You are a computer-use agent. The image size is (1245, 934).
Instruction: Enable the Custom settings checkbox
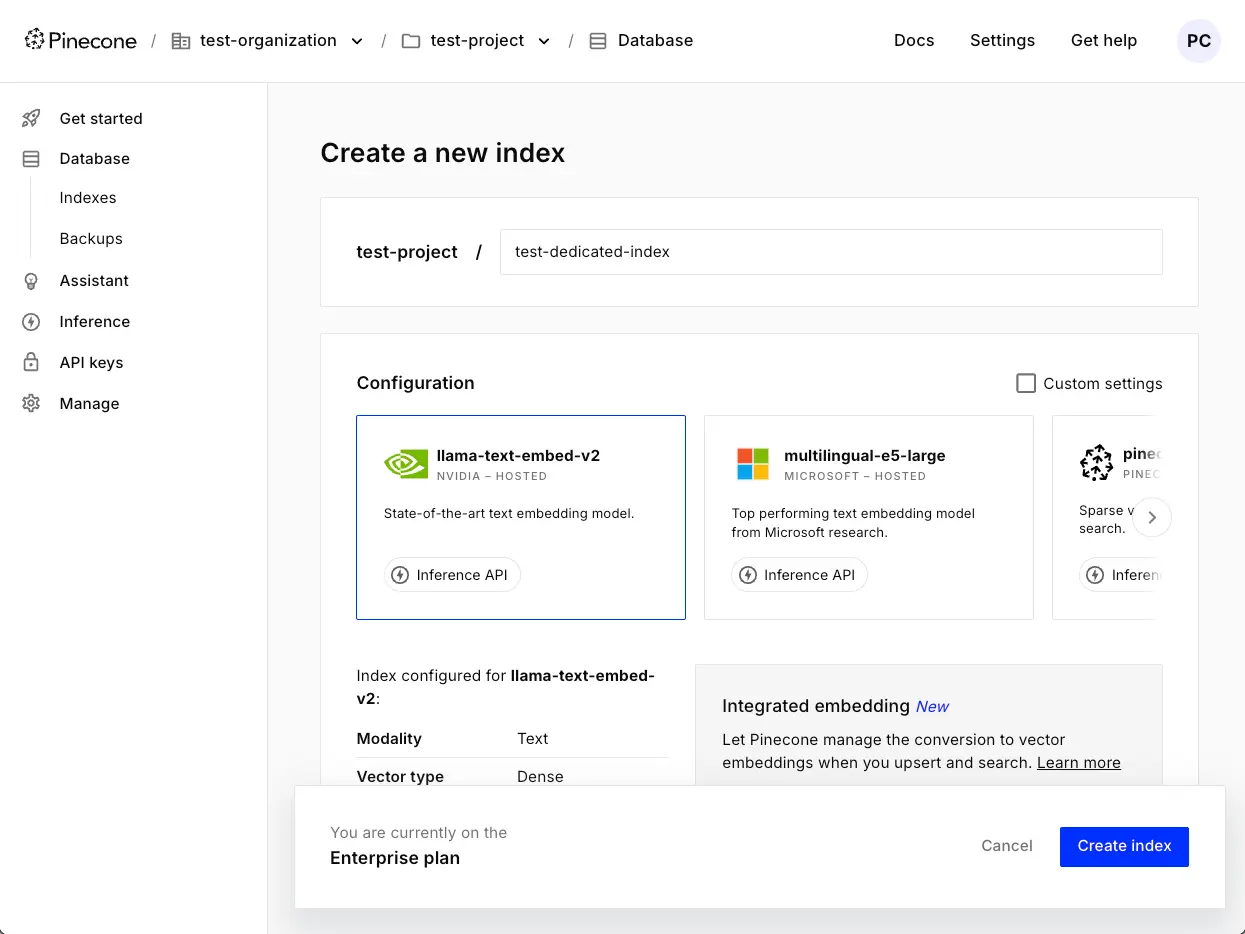pyautogui.click(x=1026, y=383)
